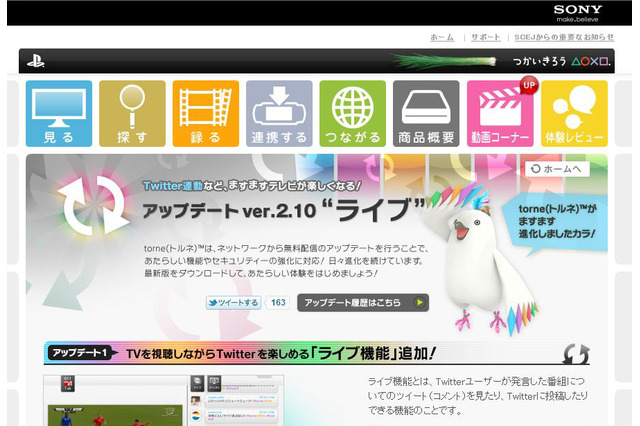The image size is (640, 426).
Task: Click the ホーム link
Action: (x=442, y=37)
